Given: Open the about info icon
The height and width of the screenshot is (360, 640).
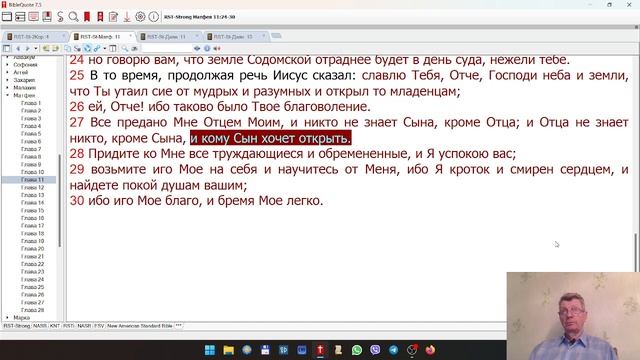Looking at the screenshot, I should pyautogui.click(x=153, y=17).
